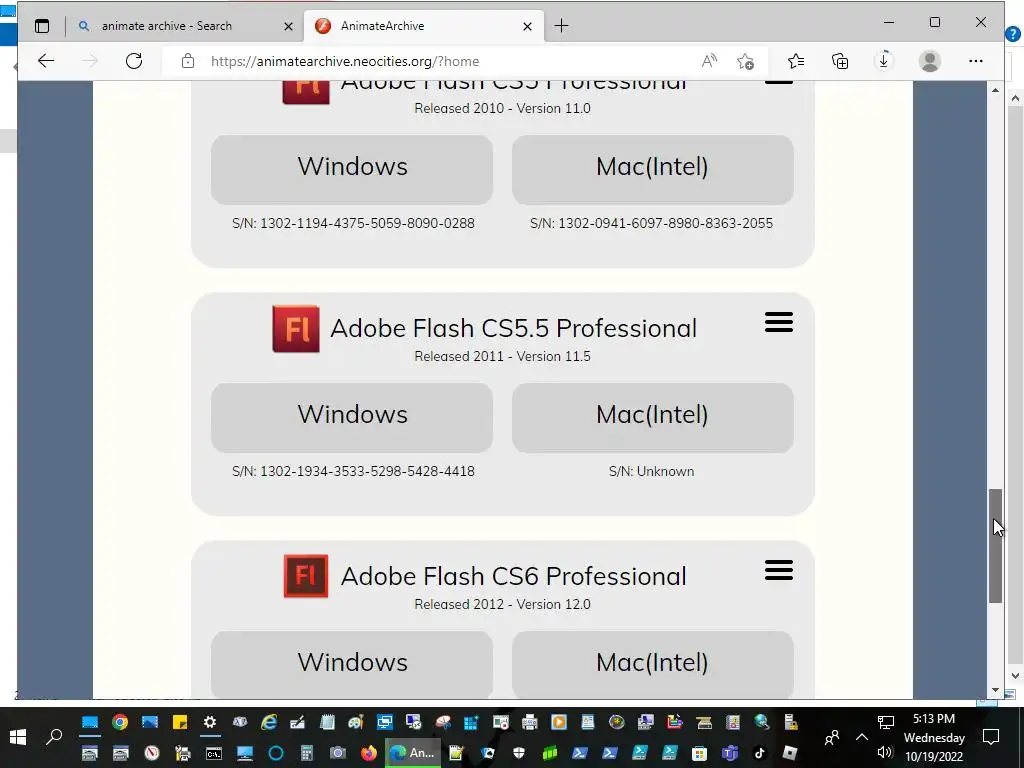Screen dimensions: 1024x768
Task: Open Calculator from the taskbar
Action: pyautogui.click(x=306, y=753)
